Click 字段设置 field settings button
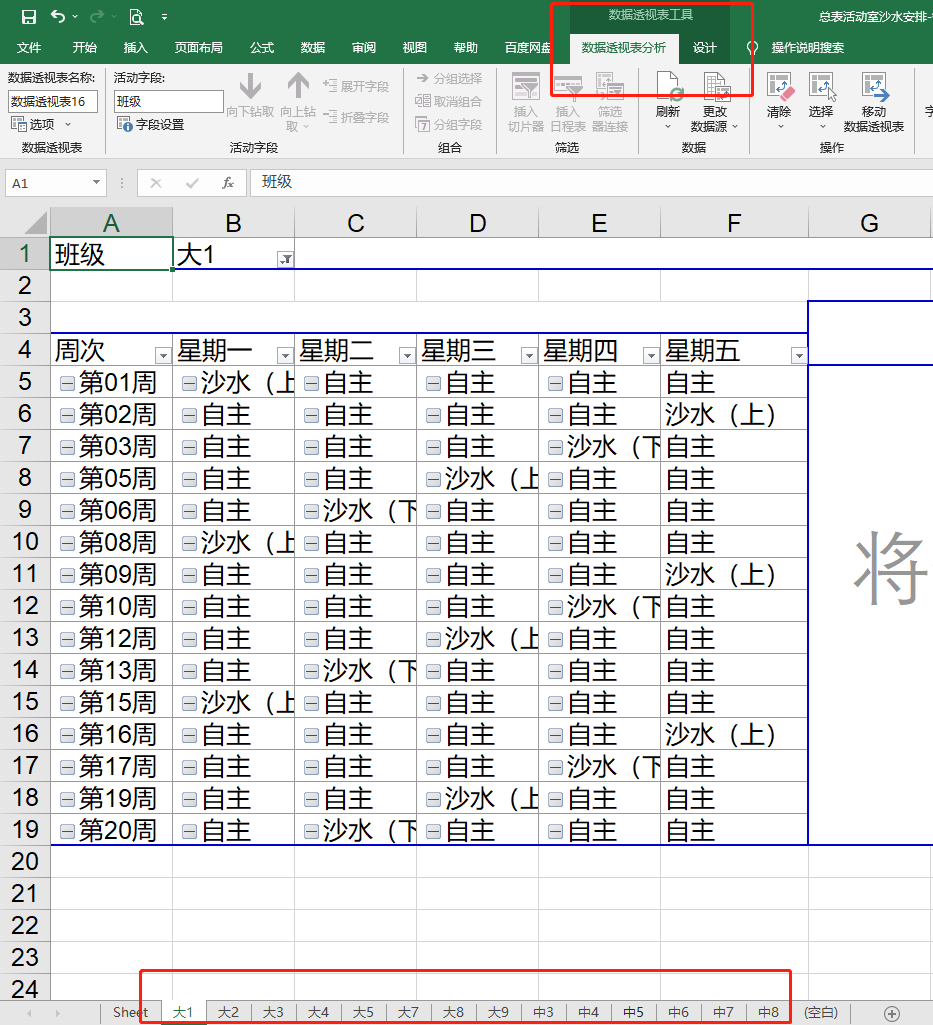933x1025 pixels. [x=150, y=124]
